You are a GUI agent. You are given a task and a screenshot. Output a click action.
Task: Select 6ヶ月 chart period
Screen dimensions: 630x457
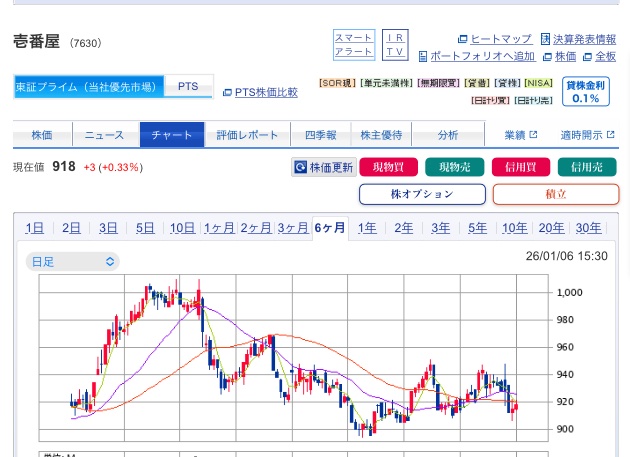tap(330, 228)
